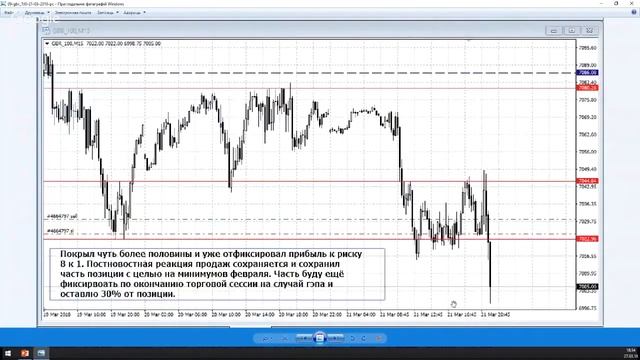The image size is (640, 360).
Task: Click the '#4664797 sl' stop-loss label
Action: coord(60,231)
